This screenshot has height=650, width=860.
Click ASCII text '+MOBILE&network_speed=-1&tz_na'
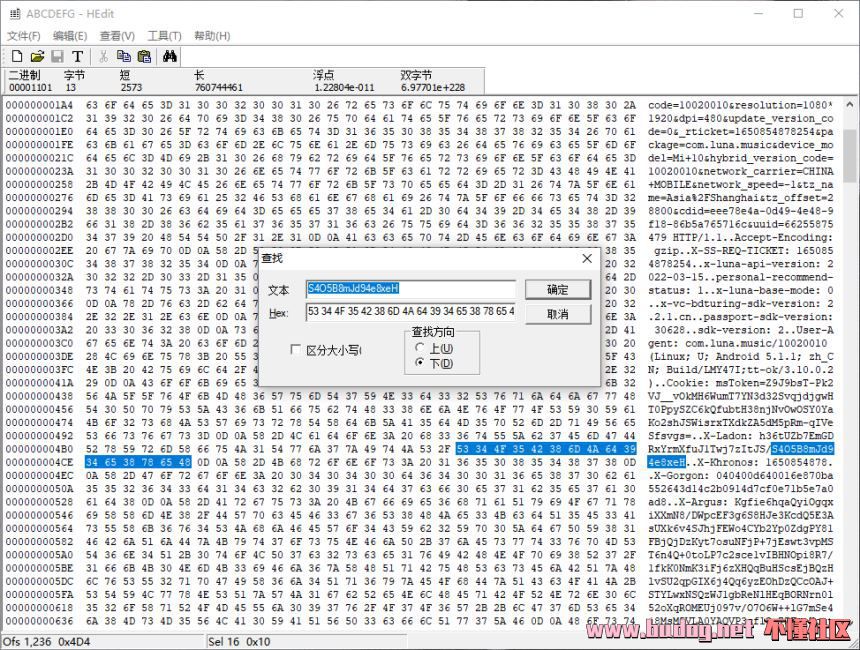point(741,185)
